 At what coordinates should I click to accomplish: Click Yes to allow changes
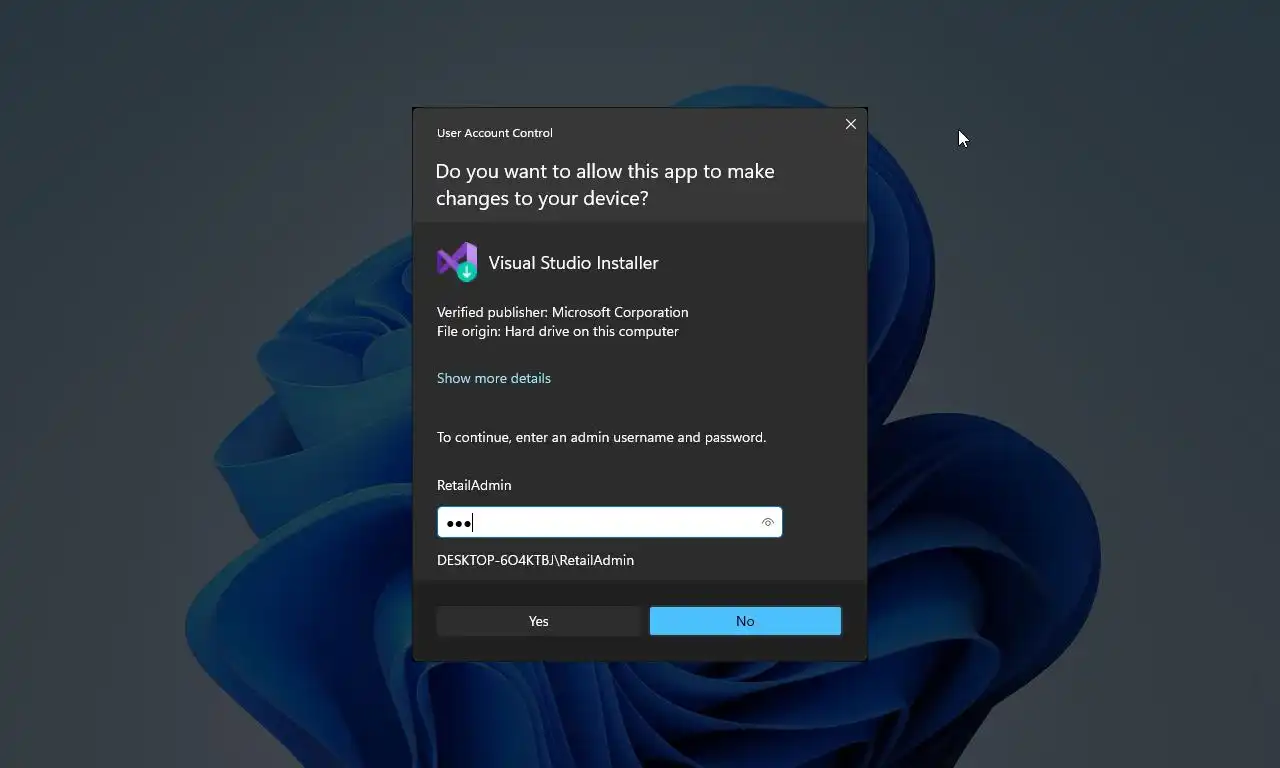[x=538, y=621]
